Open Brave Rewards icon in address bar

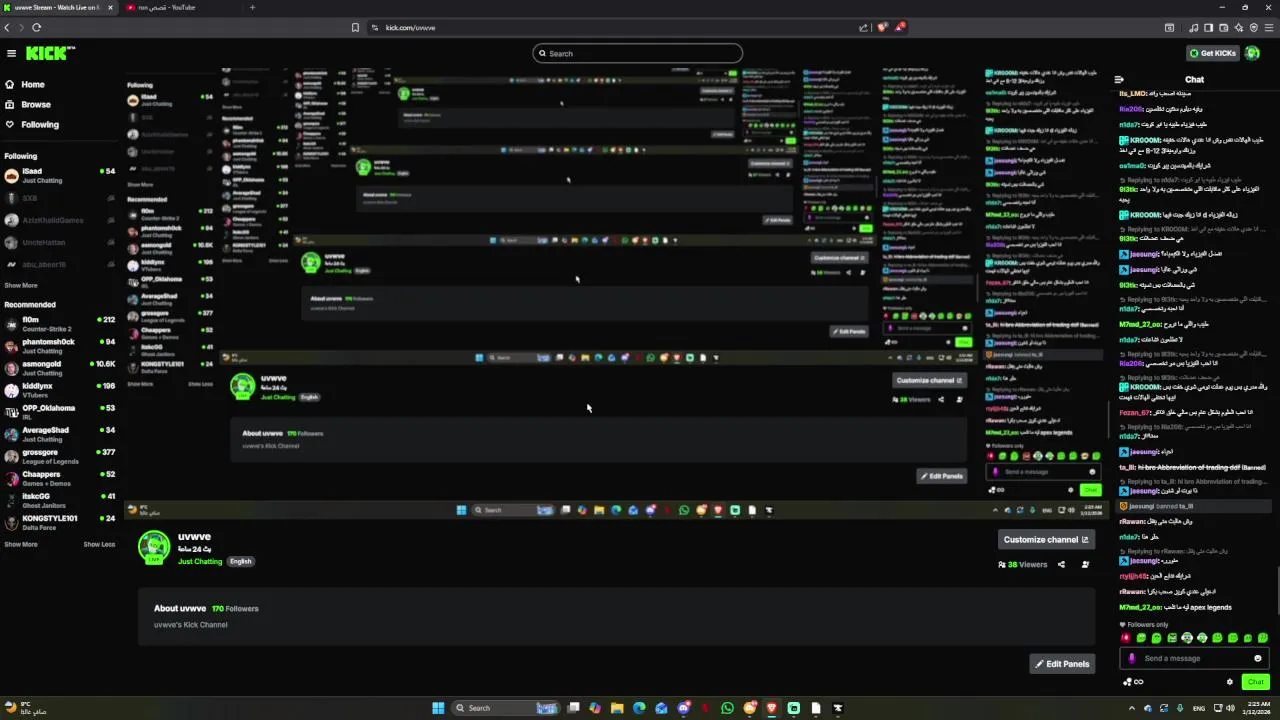point(900,27)
